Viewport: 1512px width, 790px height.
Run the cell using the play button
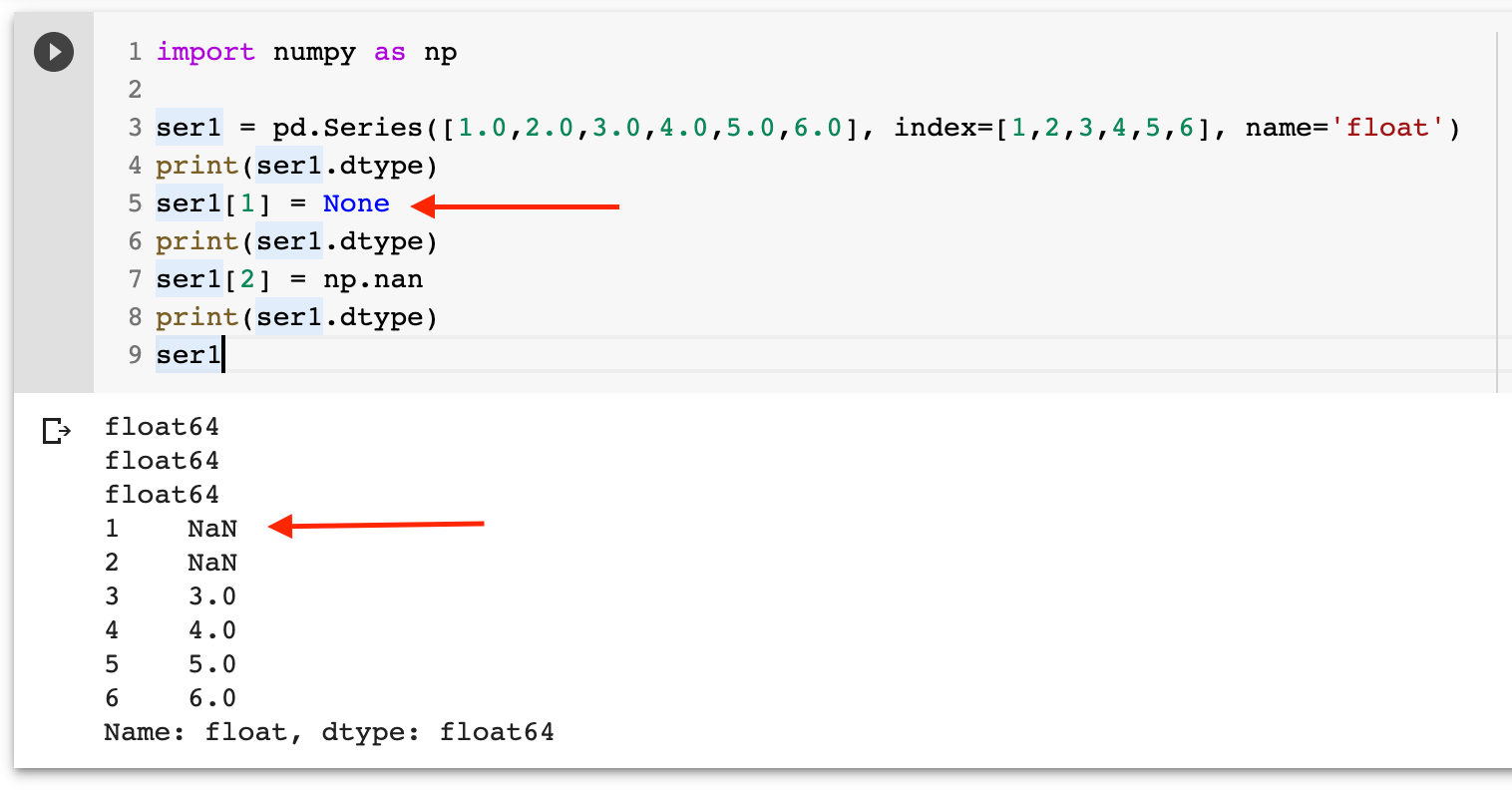click(x=54, y=52)
